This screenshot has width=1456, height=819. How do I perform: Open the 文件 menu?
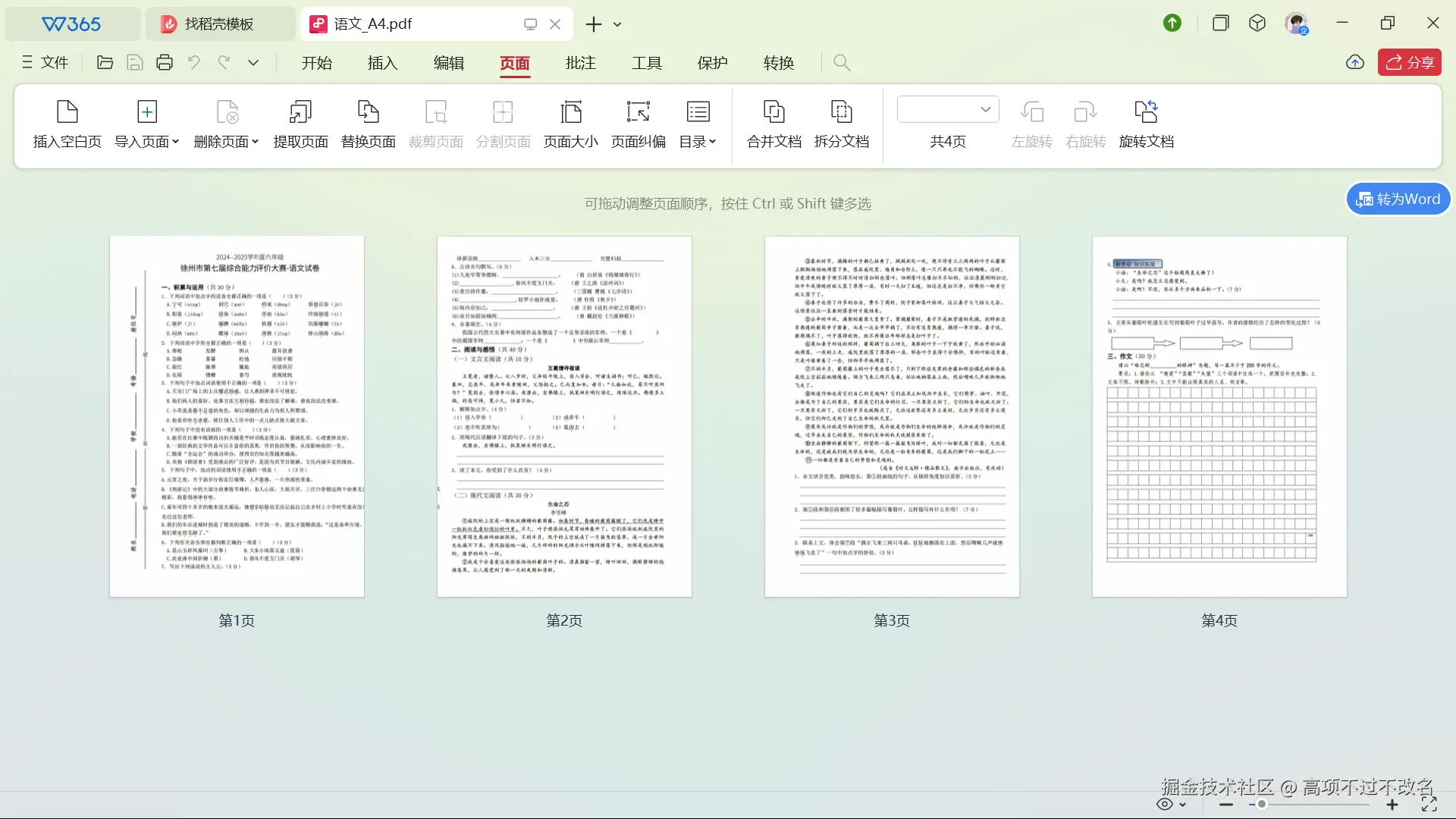(x=45, y=63)
